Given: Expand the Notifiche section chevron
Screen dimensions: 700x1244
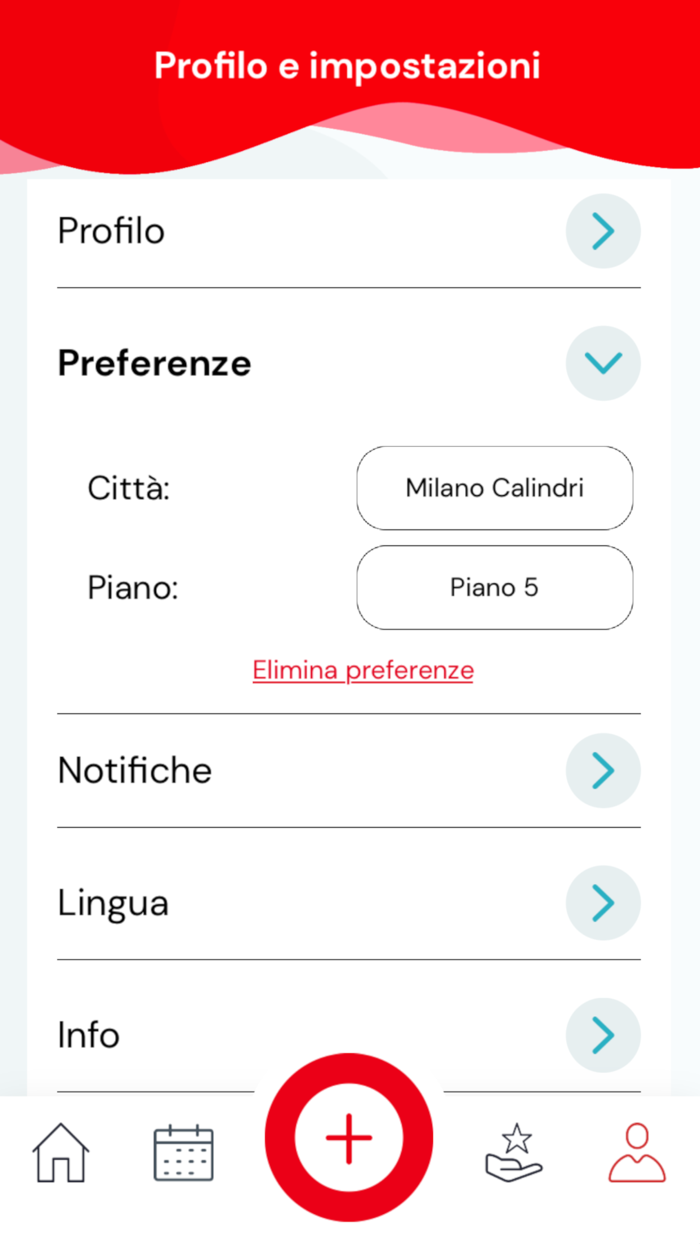Looking at the screenshot, I should [x=603, y=770].
